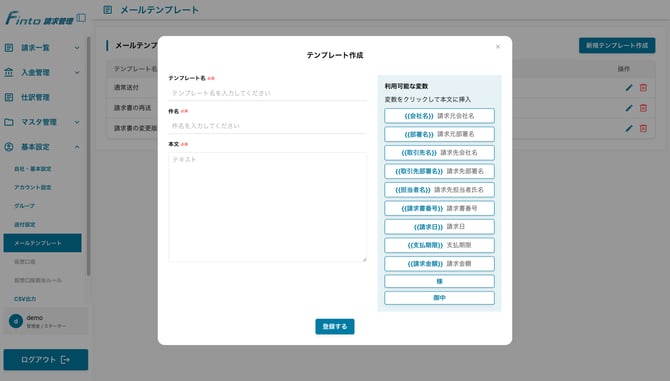Insert the {{部署名}} variable
670x381 pixels.
pos(439,134)
